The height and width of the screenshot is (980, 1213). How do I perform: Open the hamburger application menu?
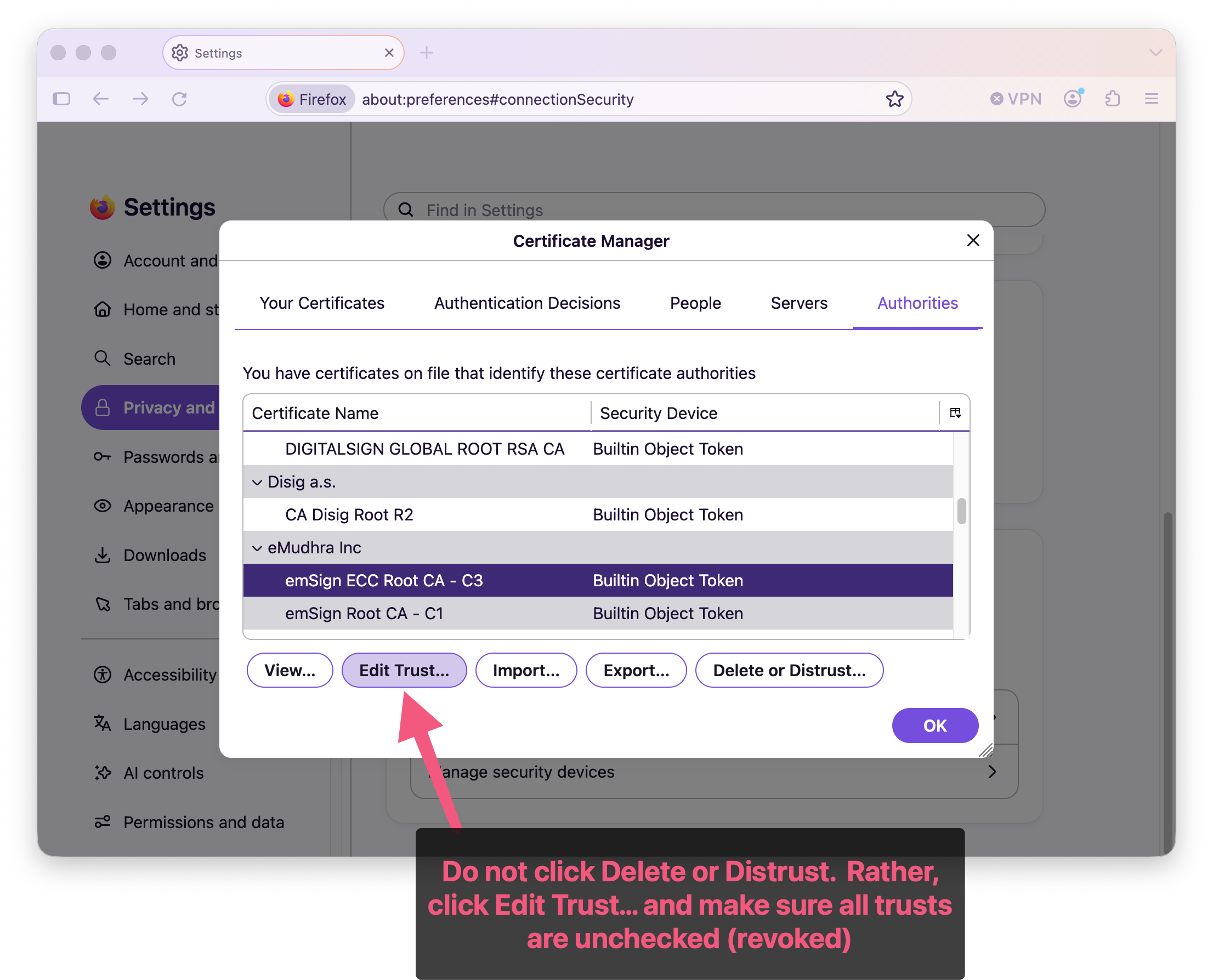coord(1151,99)
